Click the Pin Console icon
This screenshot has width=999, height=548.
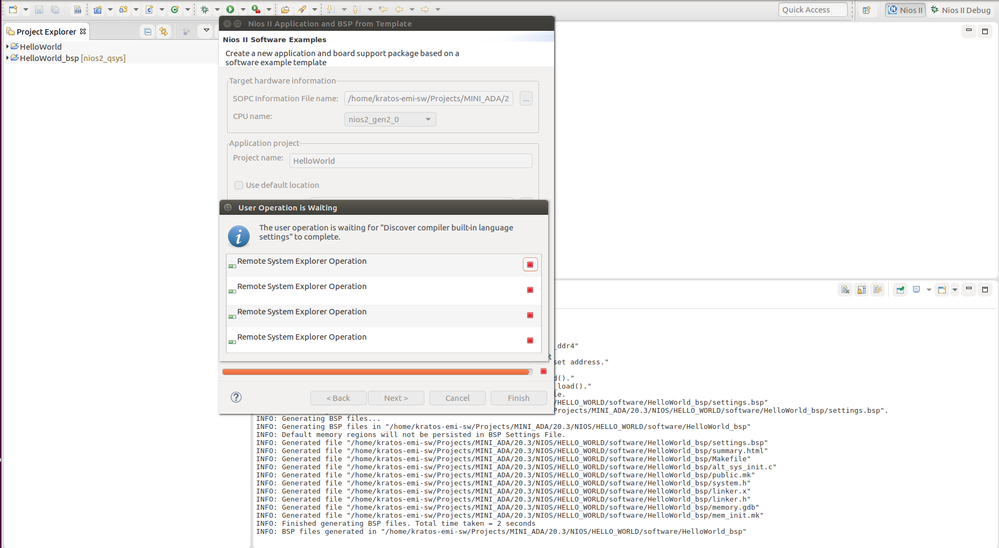(900, 289)
